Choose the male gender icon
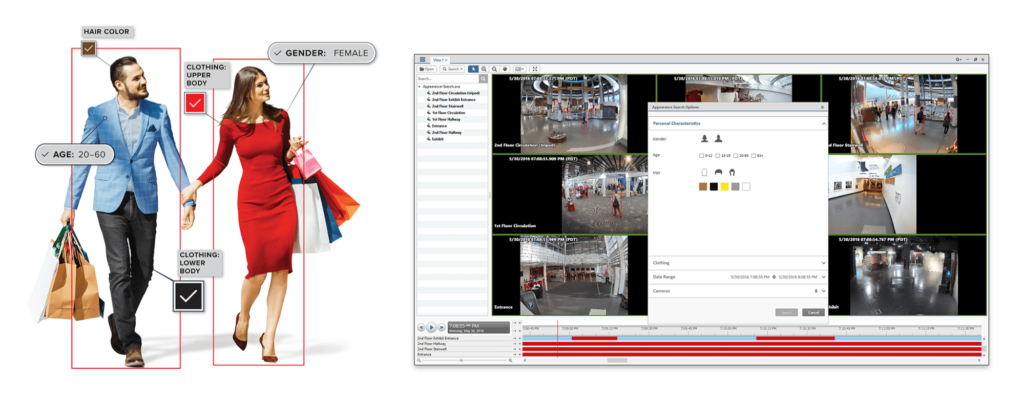 tap(719, 139)
